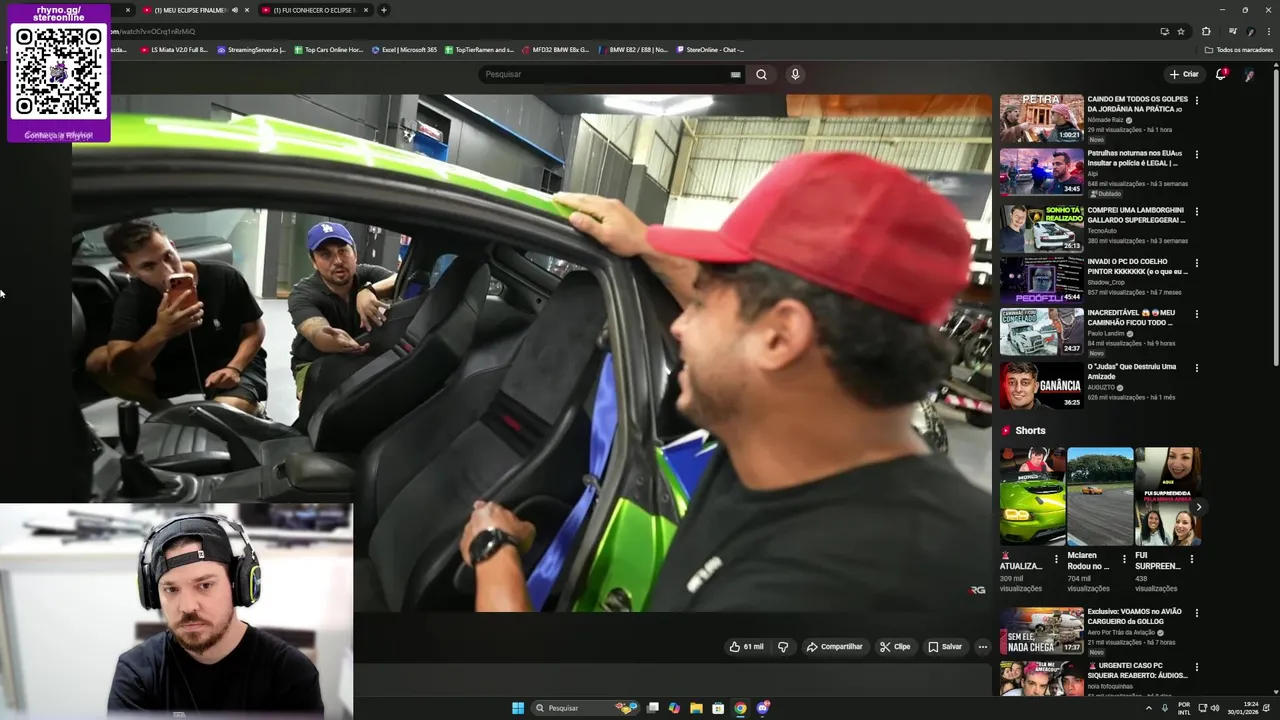Click the 'Criar' create button
Viewport: 1280px width, 720px height.
tap(1184, 74)
